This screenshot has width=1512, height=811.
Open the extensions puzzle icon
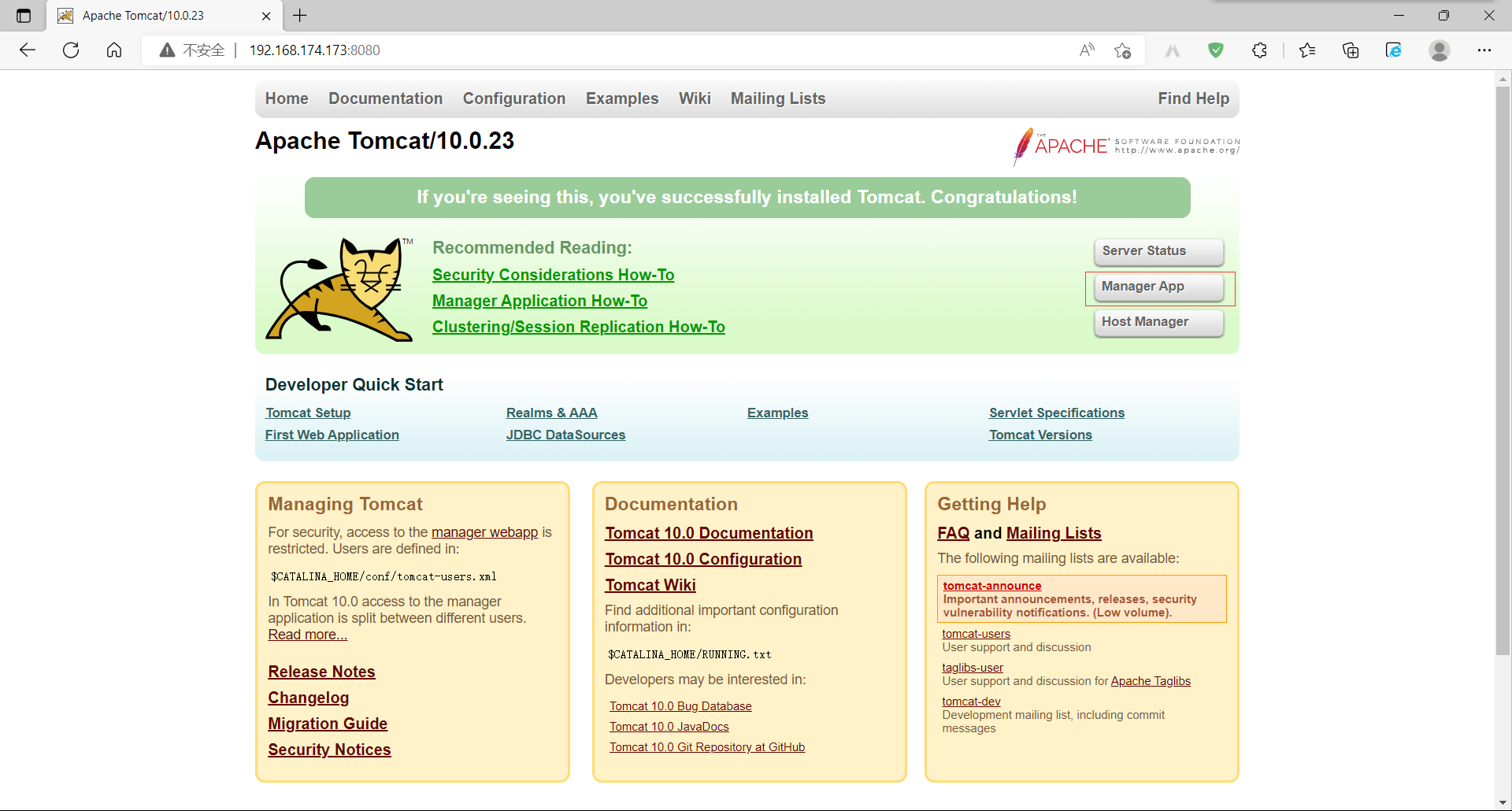click(x=1259, y=50)
